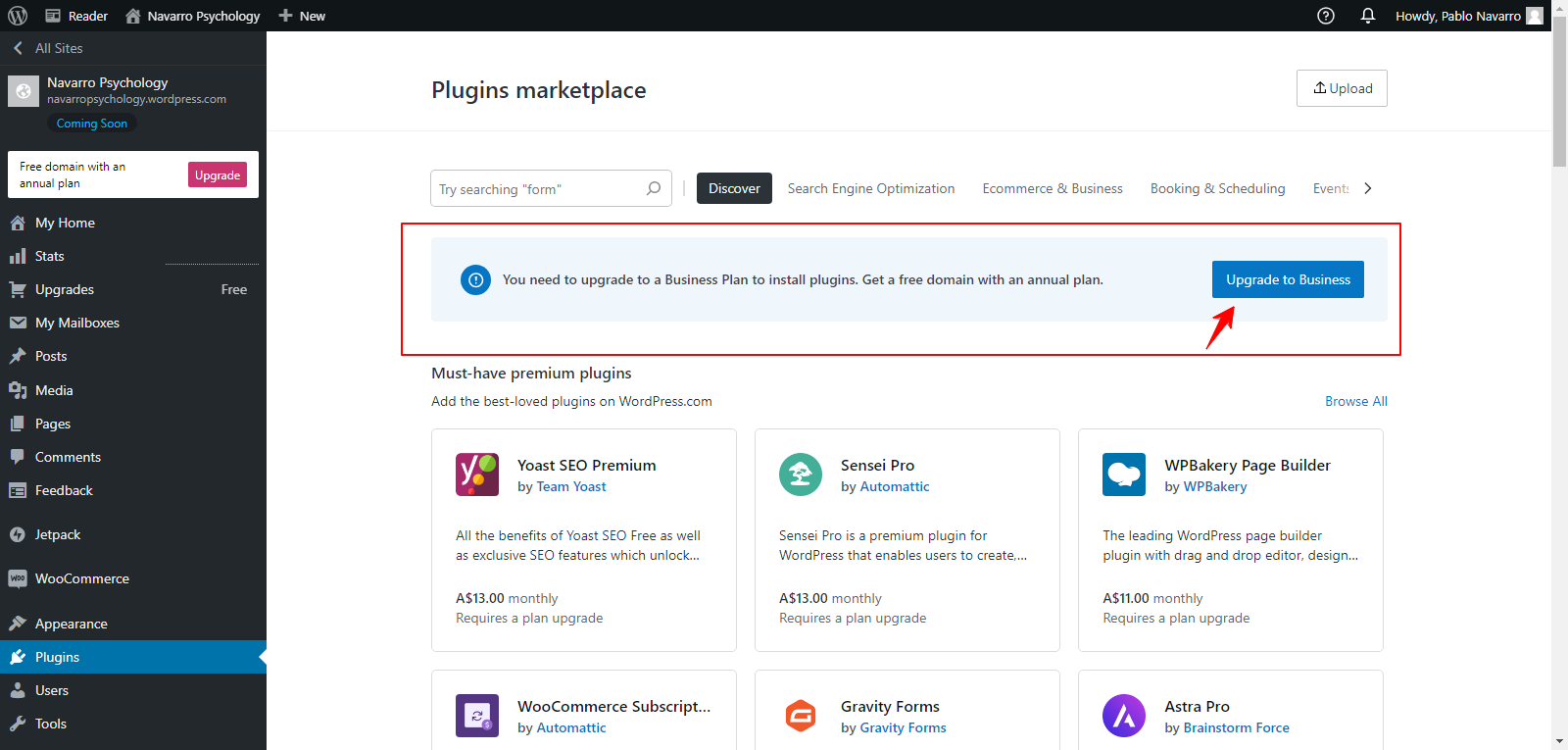This screenshot has height=750, width=1568.
Task: Open the Sensei Pro plugin title
Action: 877,465
